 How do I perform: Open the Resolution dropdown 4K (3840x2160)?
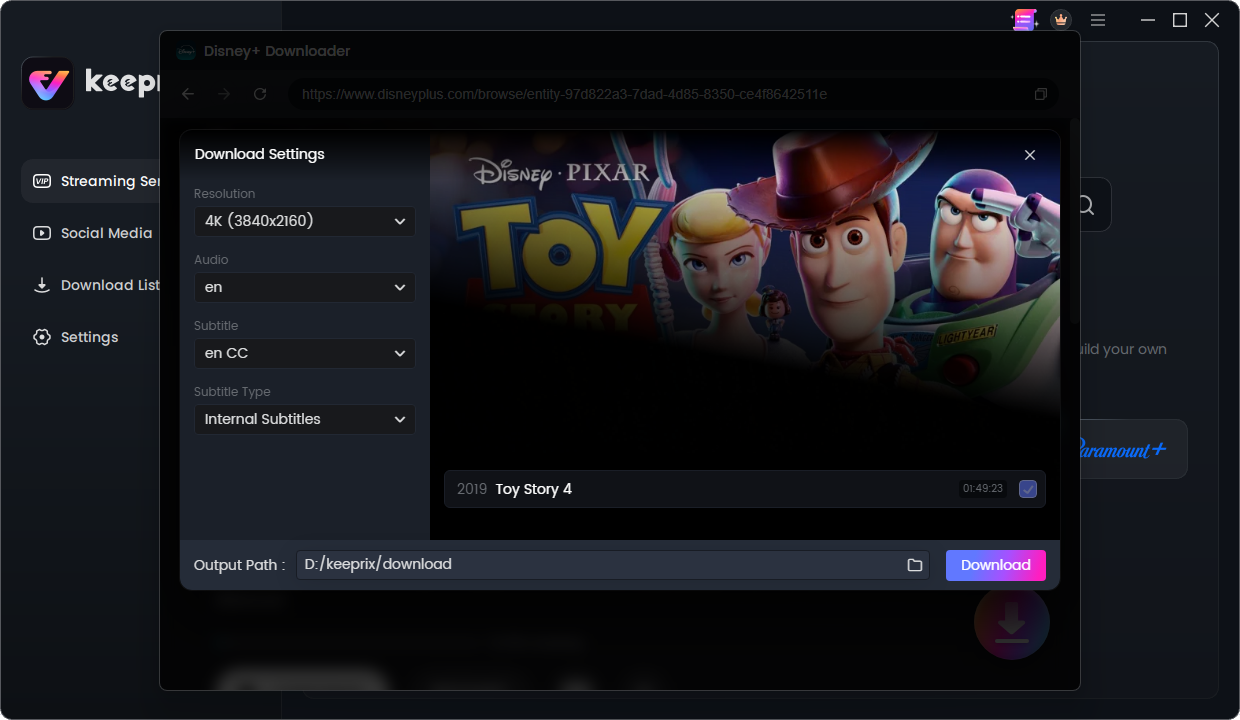(x=305, y=221)
